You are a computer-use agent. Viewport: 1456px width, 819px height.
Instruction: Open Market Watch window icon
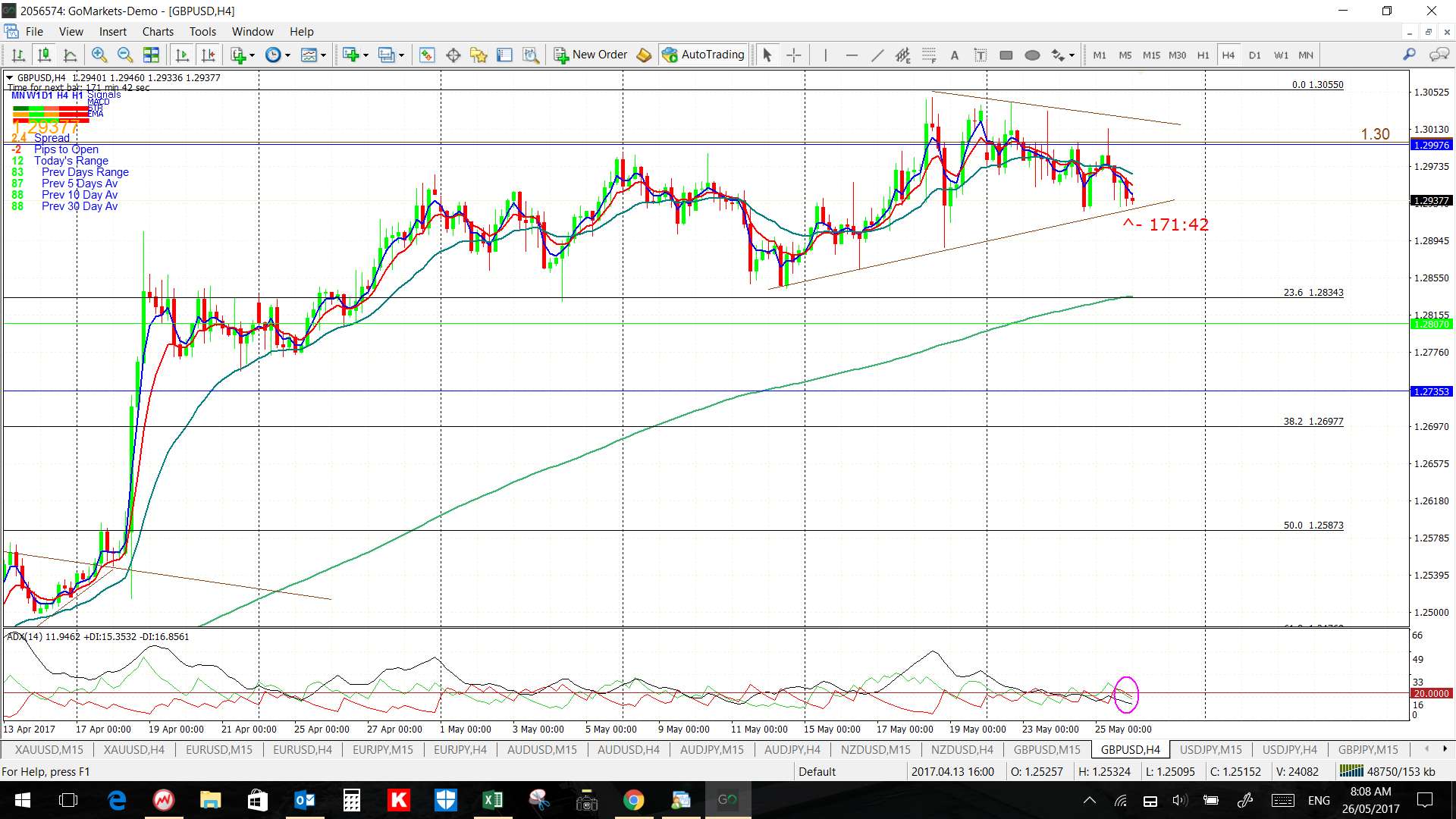pyautogui.click(x=427, y=55)
